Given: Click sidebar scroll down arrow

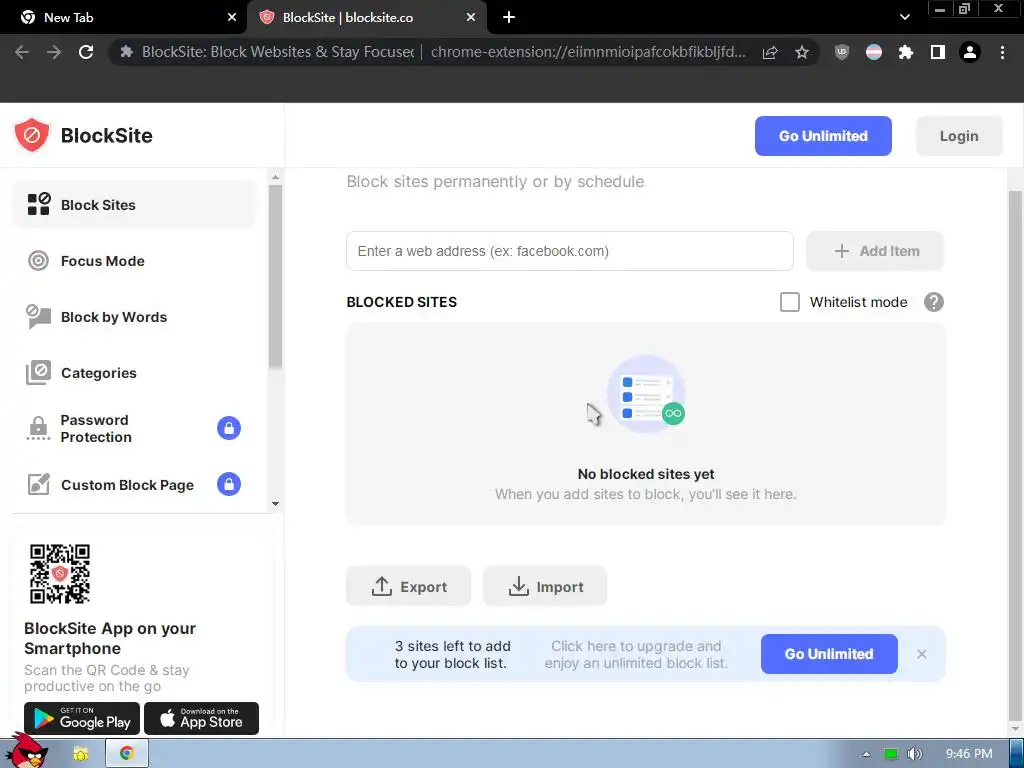Looking at the screenshot, I should coord(275,504).
